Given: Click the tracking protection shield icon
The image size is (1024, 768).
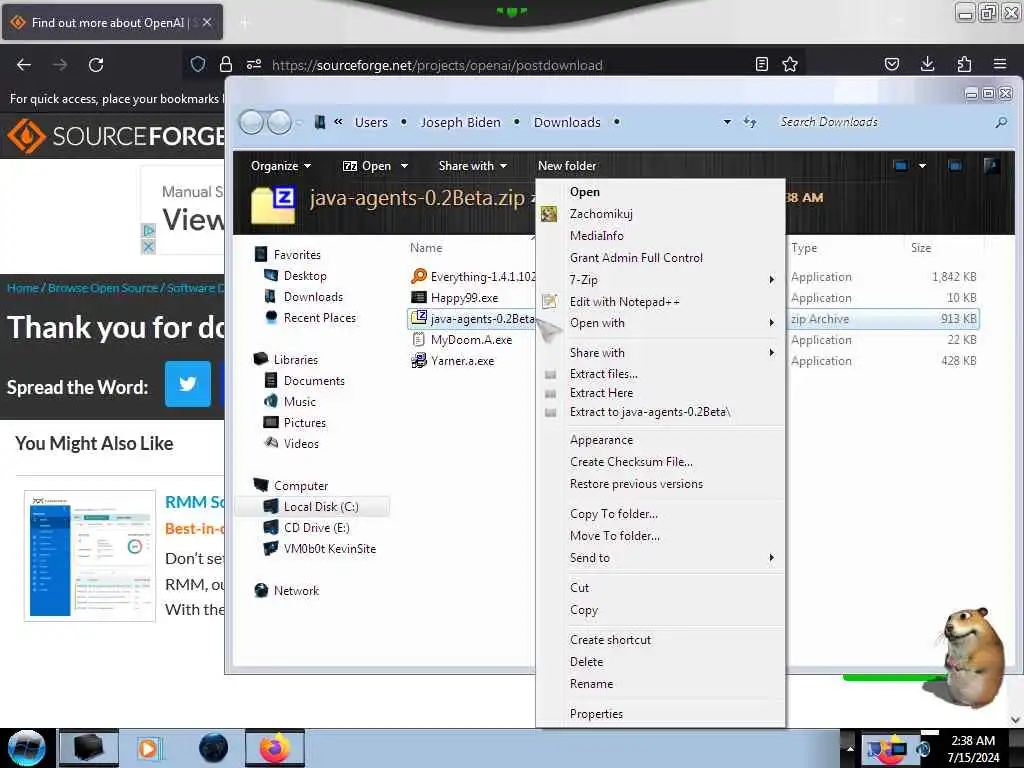Looking at the screenshot, I should 198,64.
